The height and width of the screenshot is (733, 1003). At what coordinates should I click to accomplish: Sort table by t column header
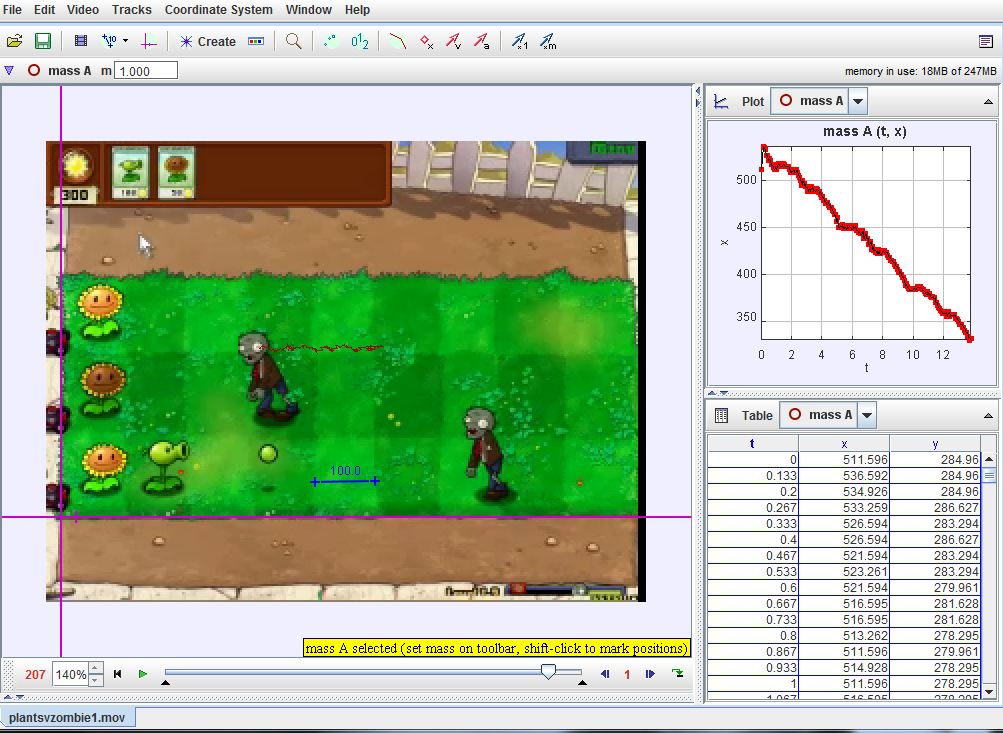(752, 443)
